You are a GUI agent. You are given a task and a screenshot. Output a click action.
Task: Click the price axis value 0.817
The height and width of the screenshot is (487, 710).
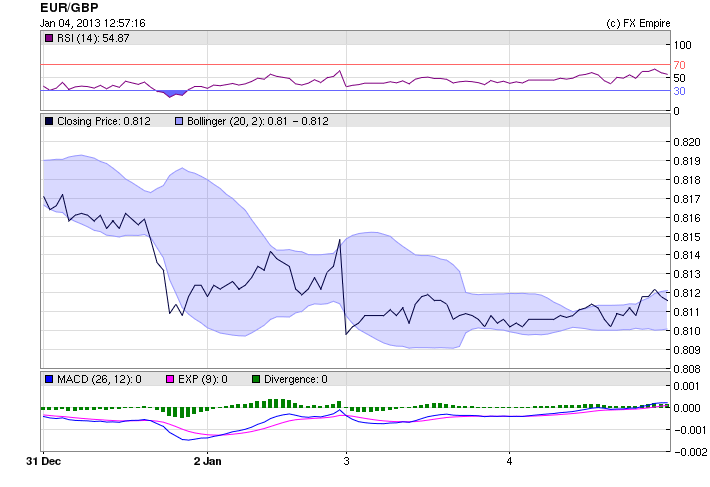point(687,199)
